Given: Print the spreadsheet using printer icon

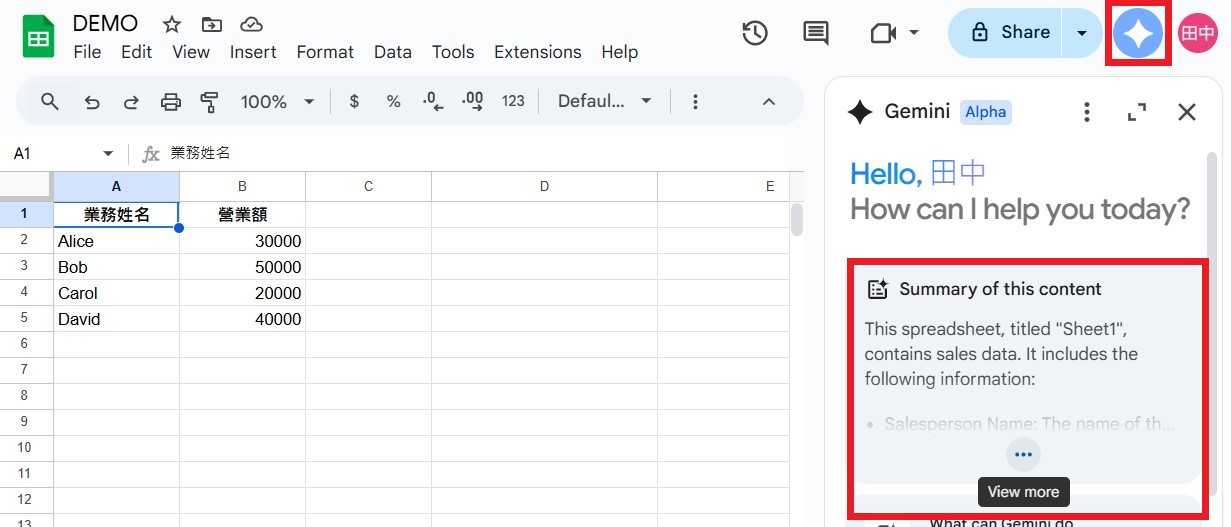Looking at the screenshot, I should (x=171, y=101).
